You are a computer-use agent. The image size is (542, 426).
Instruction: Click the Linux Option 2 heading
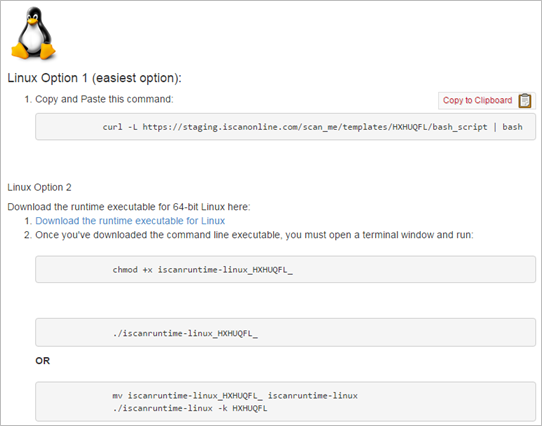pyautogui.click(x=39, y=187)
